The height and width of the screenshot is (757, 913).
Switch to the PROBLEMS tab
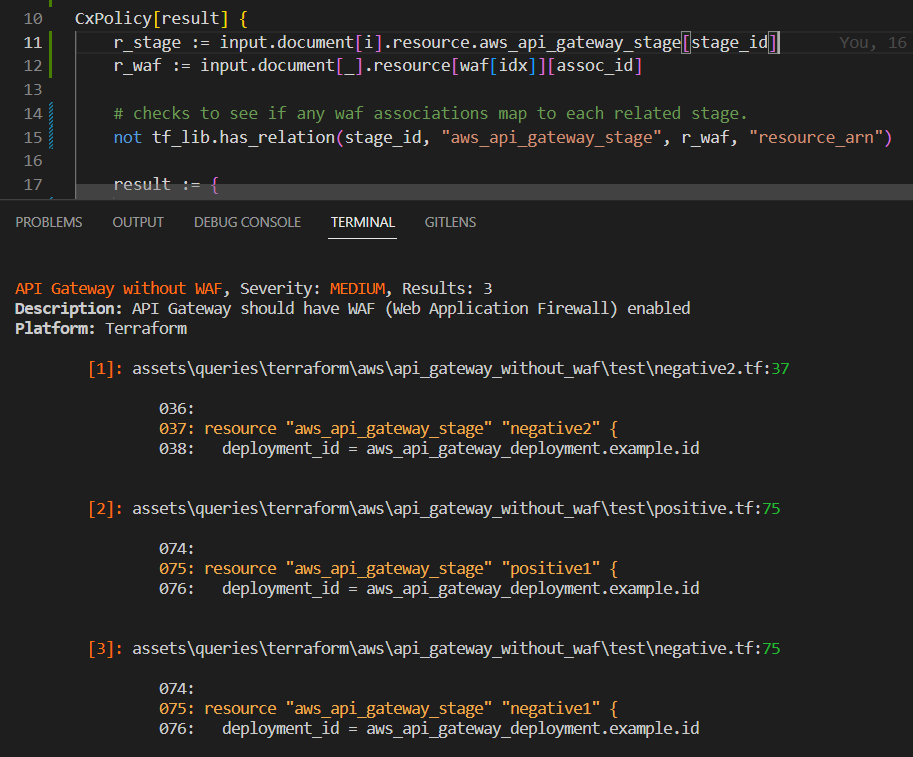coord(48,222)
